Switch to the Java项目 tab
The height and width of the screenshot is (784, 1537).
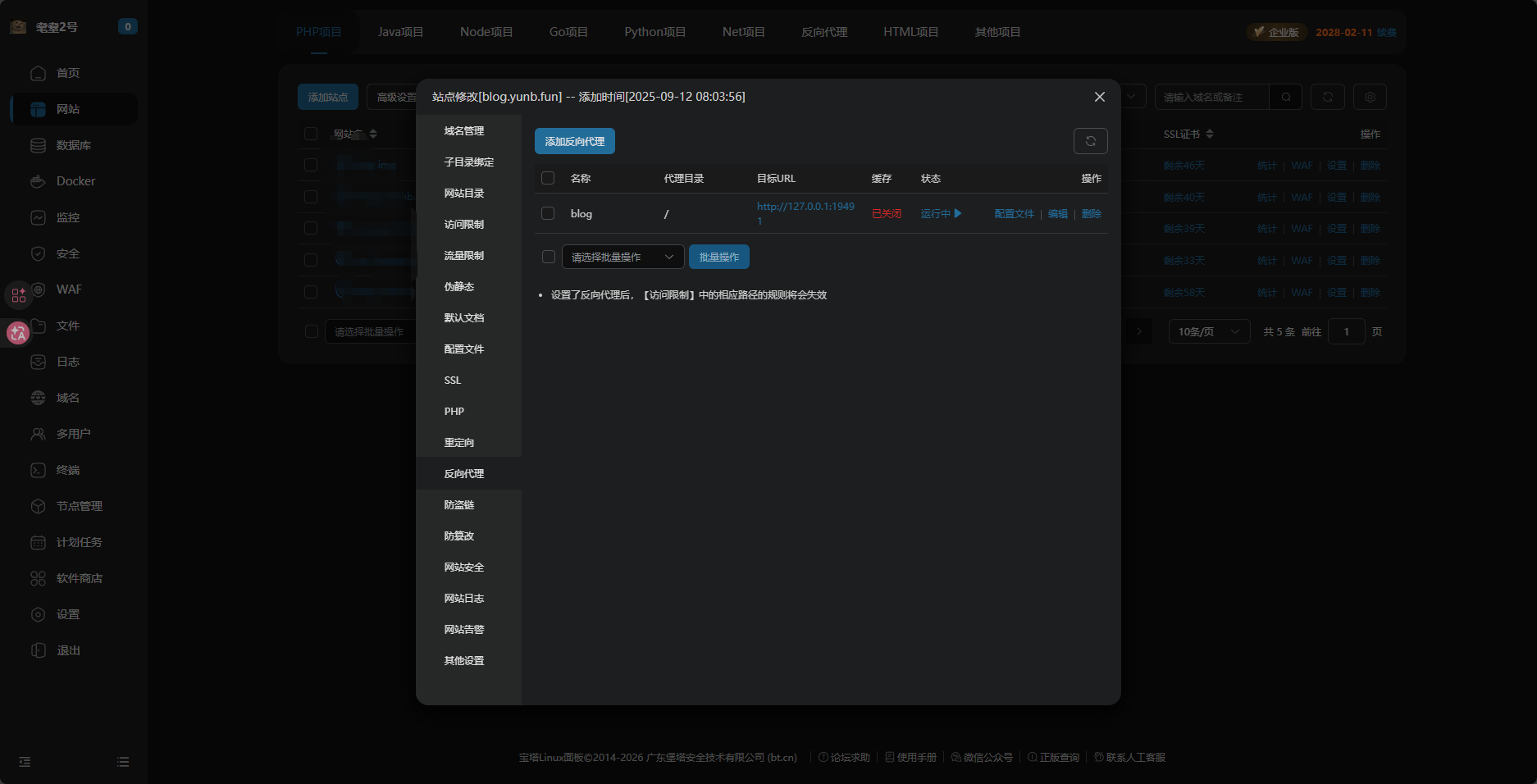(400, 32)
